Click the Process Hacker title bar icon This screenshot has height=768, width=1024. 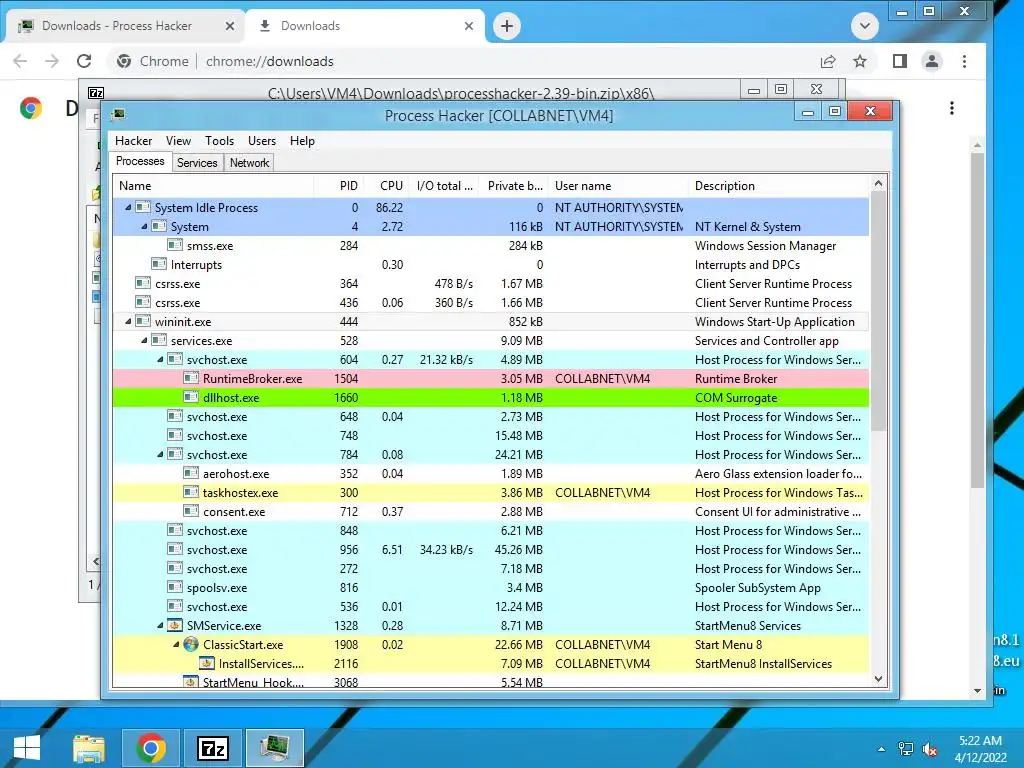pos(118,115)
